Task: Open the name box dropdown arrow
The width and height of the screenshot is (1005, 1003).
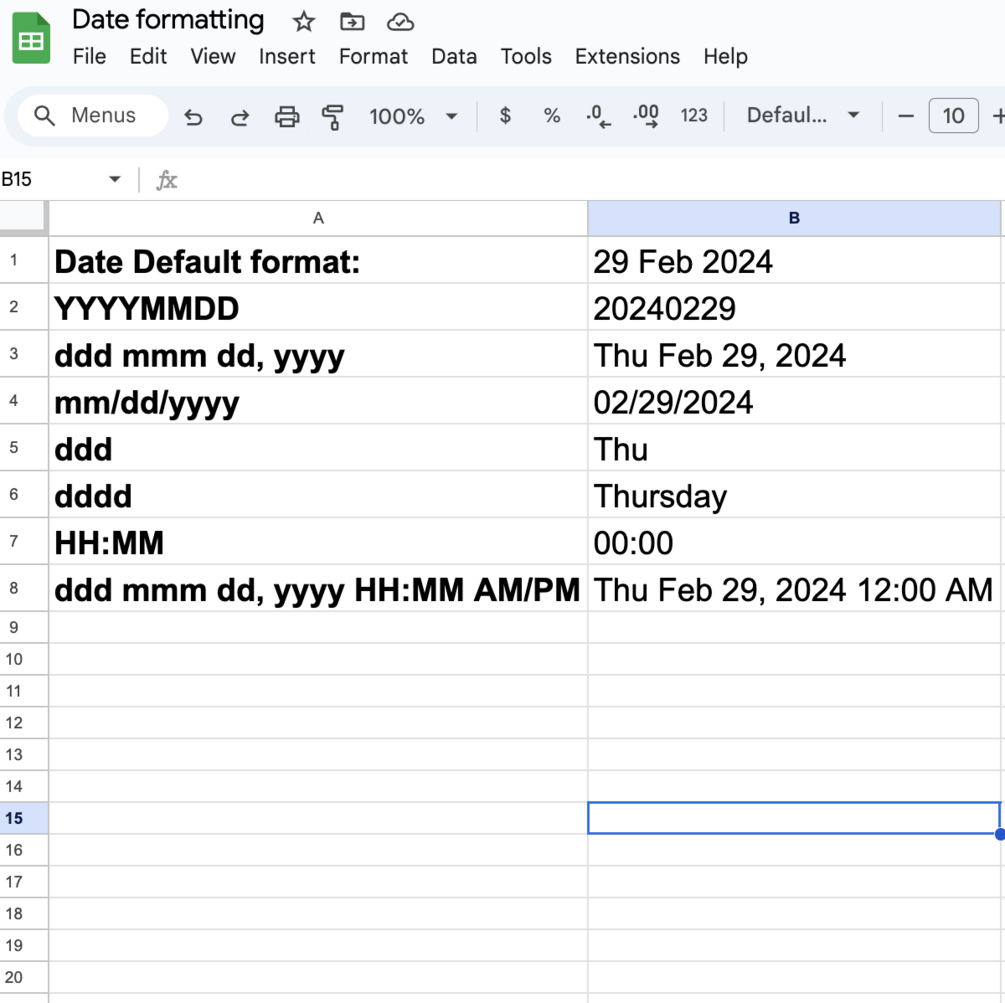Action: pos(115,179)
